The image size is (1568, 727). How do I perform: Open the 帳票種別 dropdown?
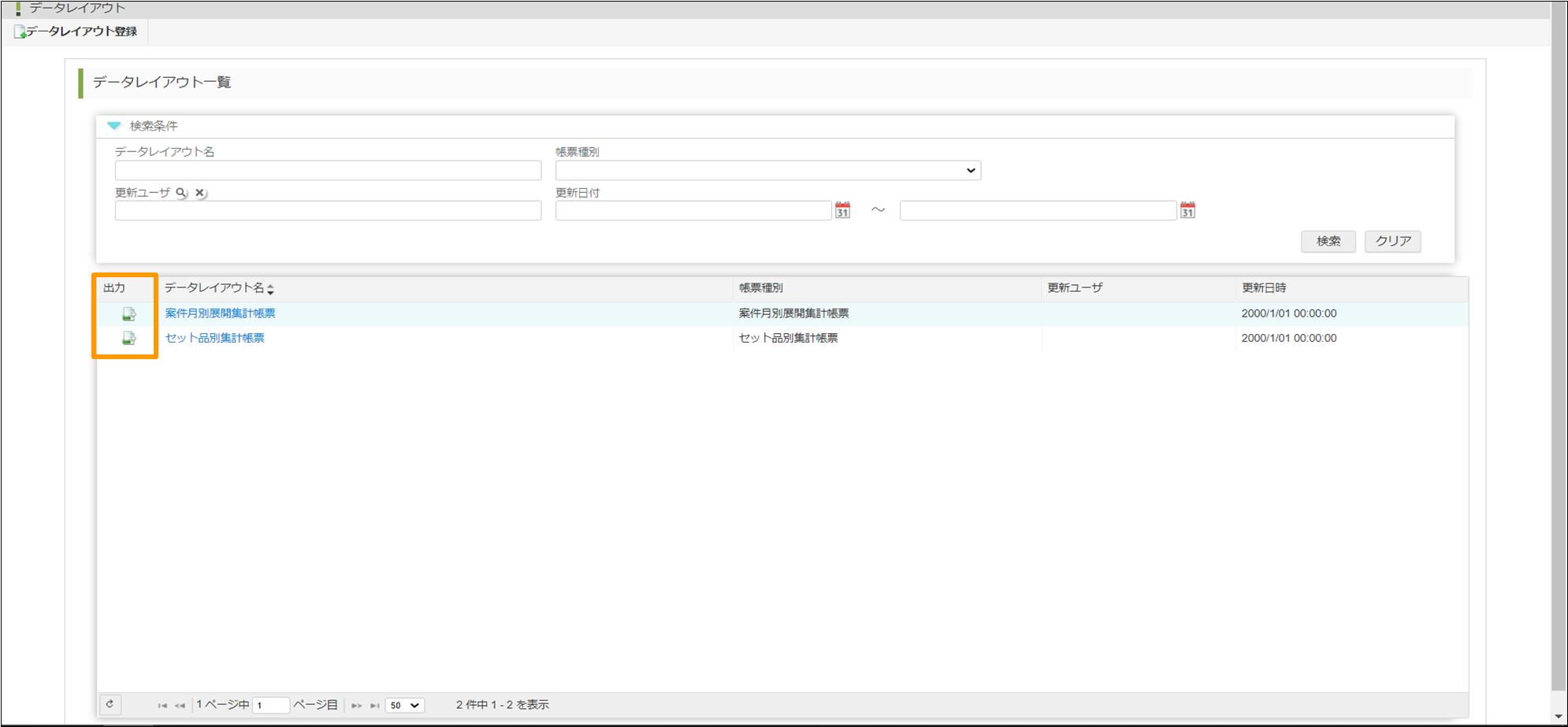tap(767, 170)
